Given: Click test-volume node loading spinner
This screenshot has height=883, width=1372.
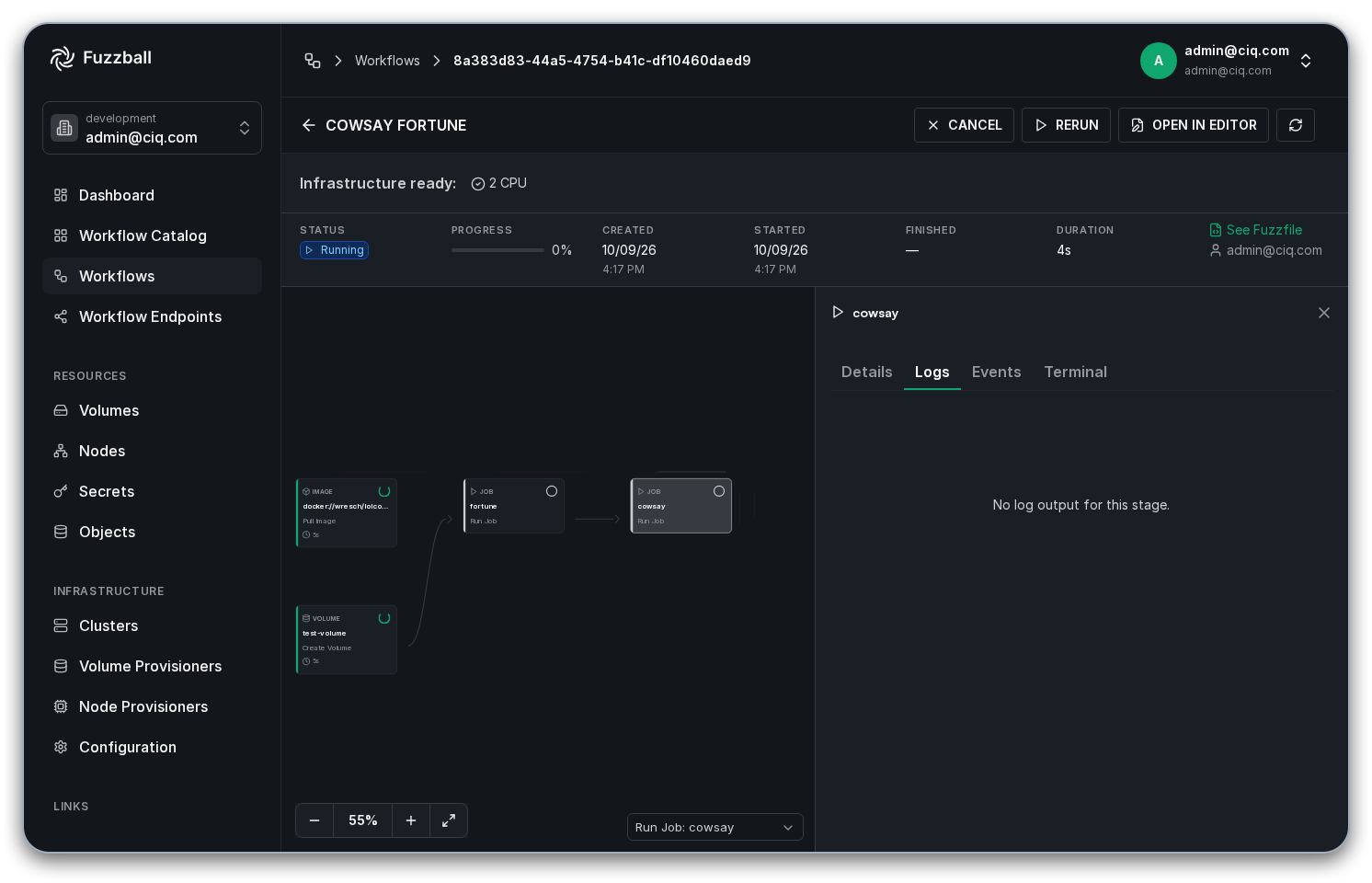Looking at the screenshot, I should 384,618.
